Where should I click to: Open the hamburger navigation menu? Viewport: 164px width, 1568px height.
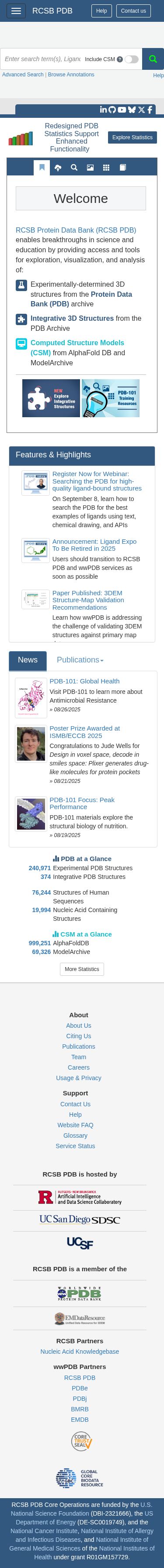pos(16,11)
